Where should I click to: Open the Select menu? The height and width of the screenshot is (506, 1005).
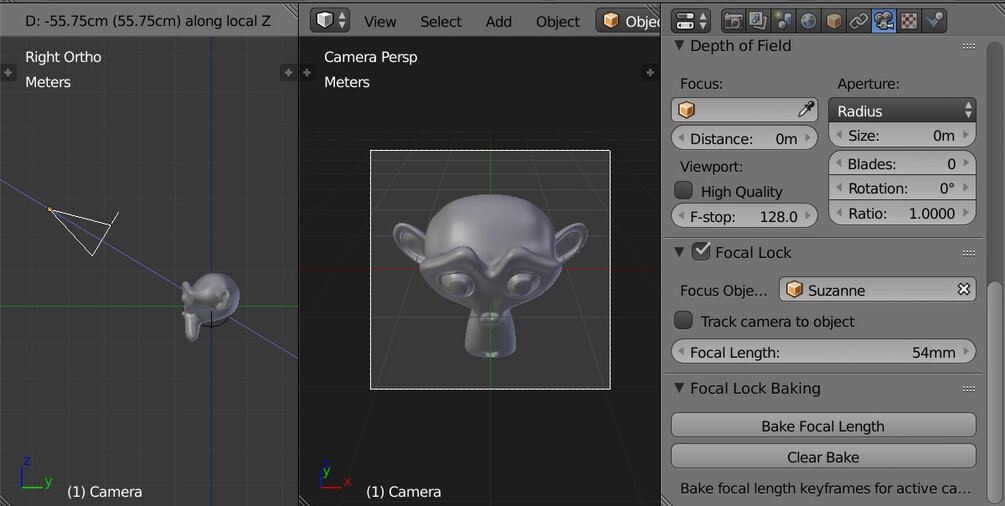pos(441,22)
